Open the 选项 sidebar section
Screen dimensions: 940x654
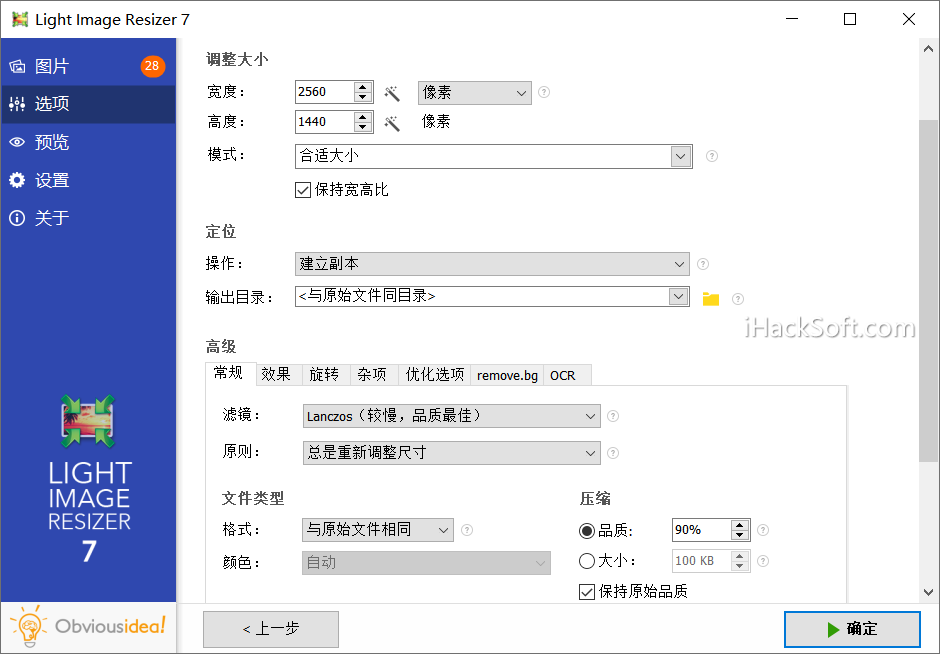88,104
